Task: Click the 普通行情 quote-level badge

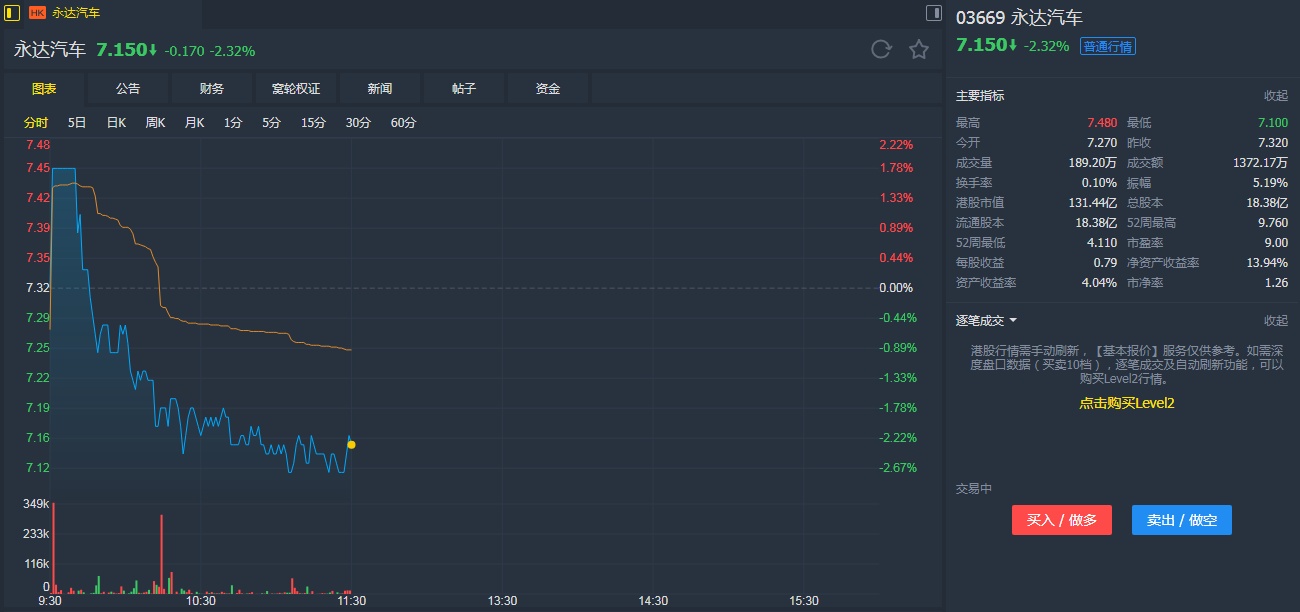Action: pos(1108,46)
